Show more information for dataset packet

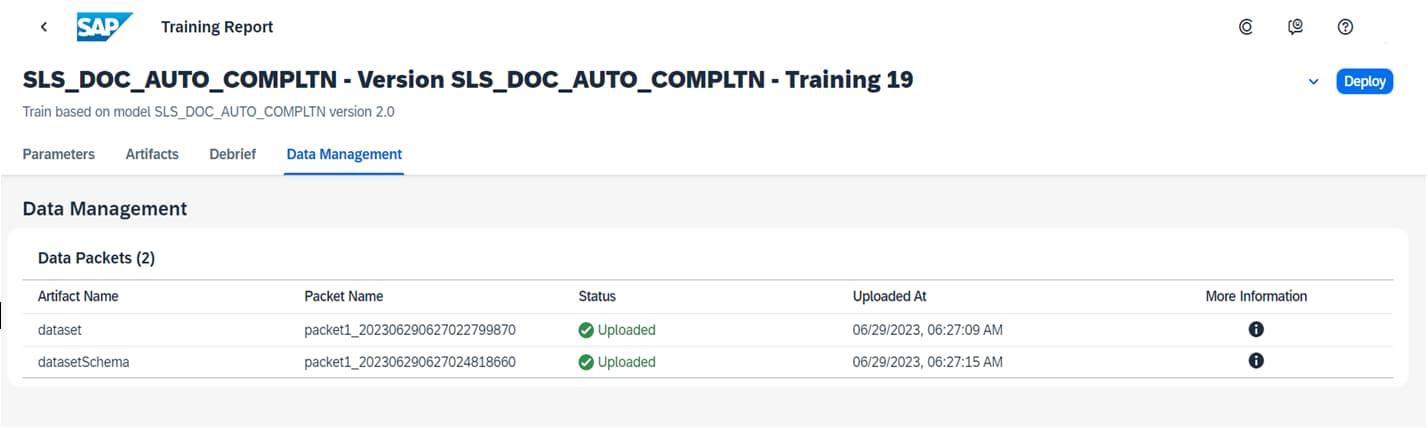1256,330
